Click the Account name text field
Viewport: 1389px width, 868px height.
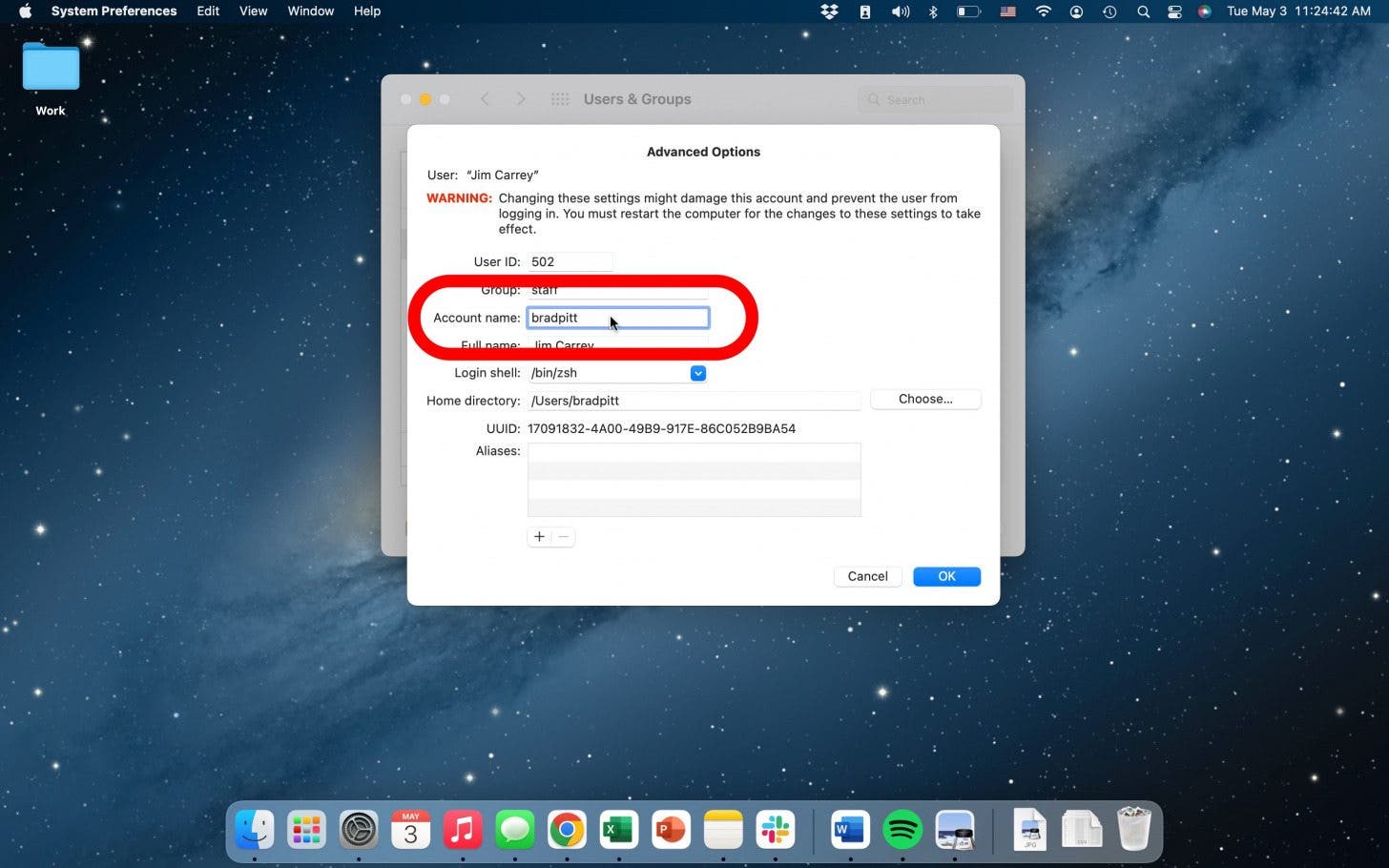pos(617,318)
